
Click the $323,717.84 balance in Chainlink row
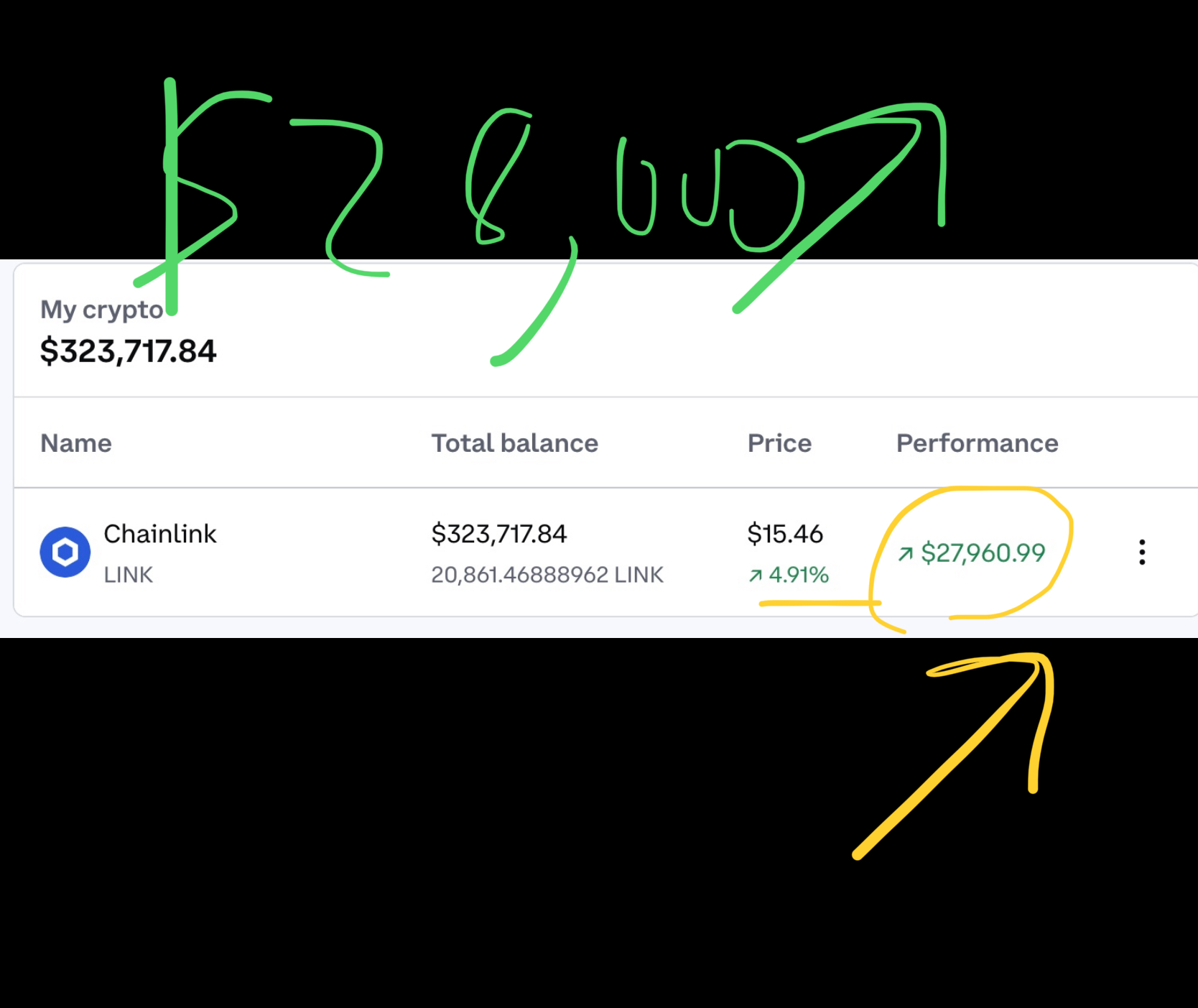click(499, 534)
